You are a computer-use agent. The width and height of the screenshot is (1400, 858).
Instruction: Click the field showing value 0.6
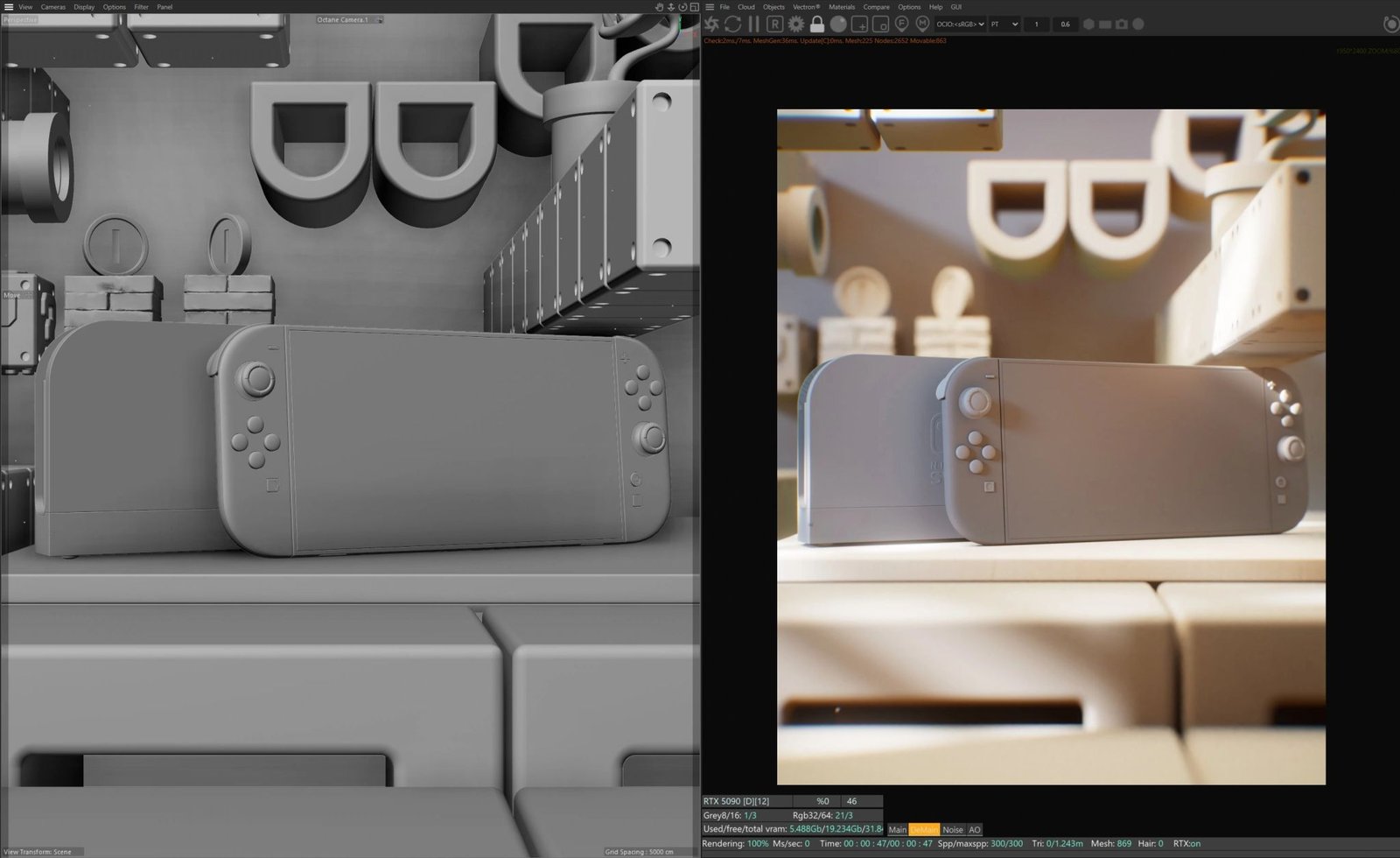pyautogui.click(x=1065, y=25)
